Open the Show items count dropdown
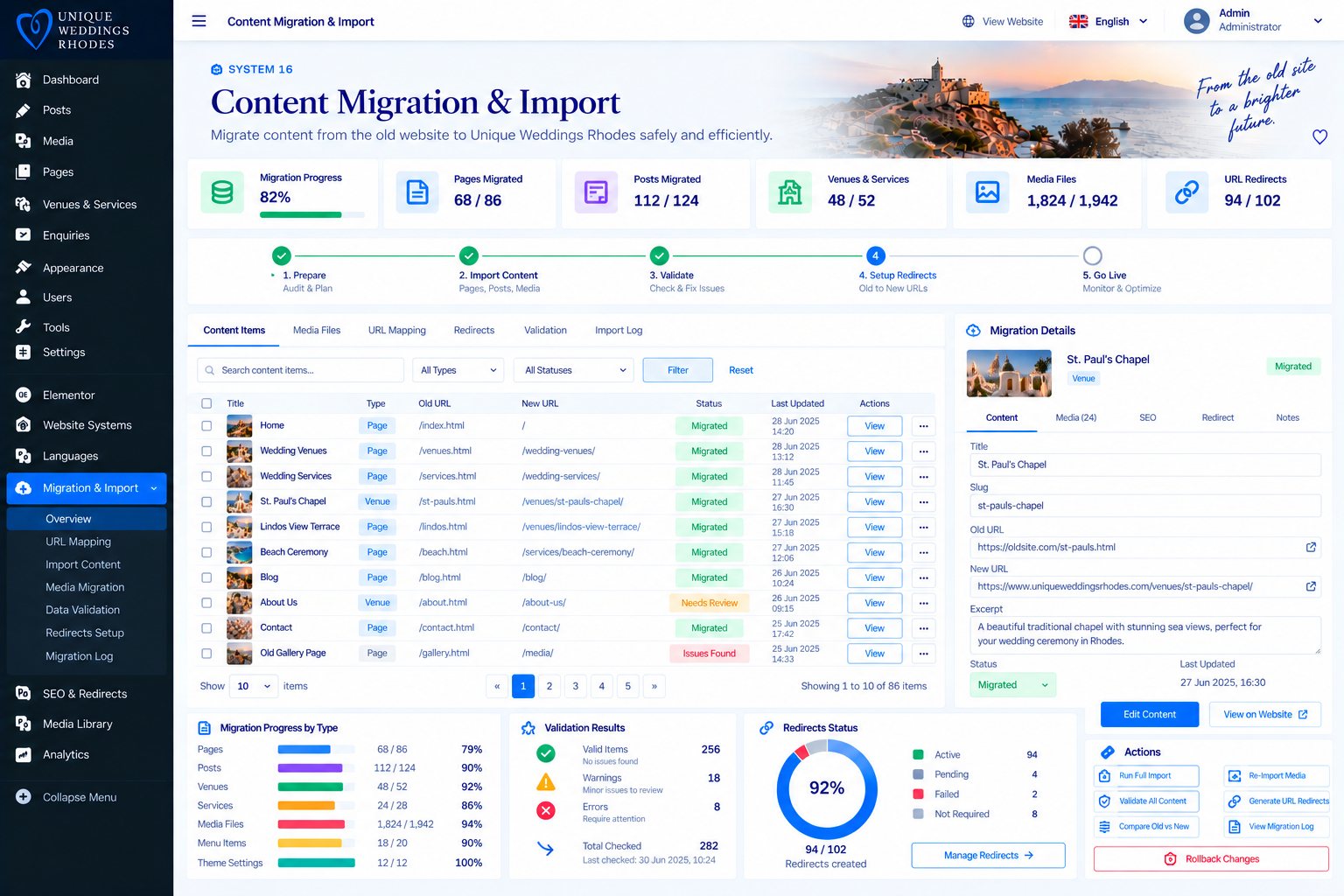This screenshot has height=896, width=1344. click(x=254, y=686)
